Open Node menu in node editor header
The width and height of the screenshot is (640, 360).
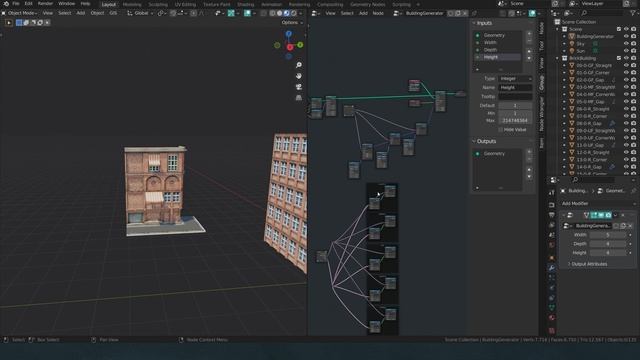(x=378, y=13)
